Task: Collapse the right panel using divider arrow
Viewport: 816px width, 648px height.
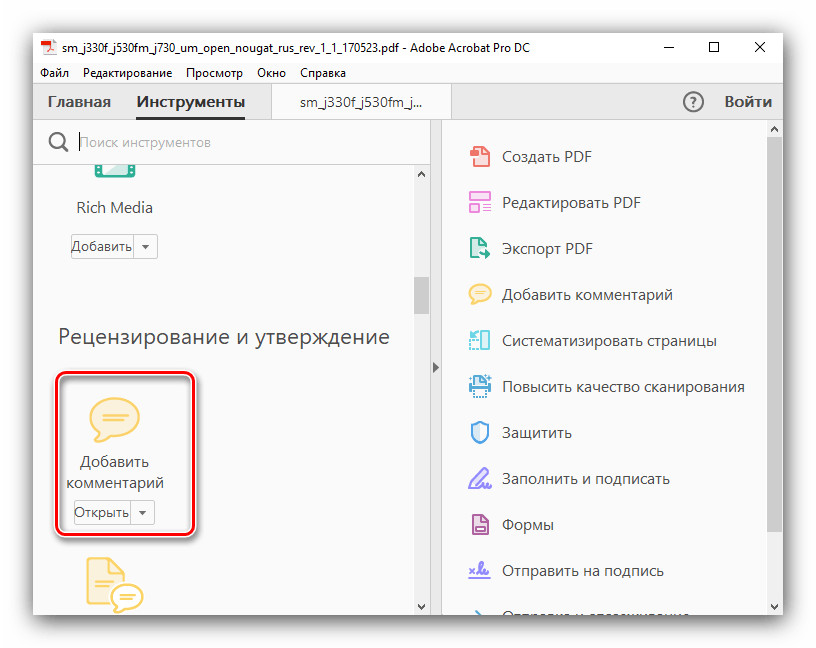Action: point(435,368)
